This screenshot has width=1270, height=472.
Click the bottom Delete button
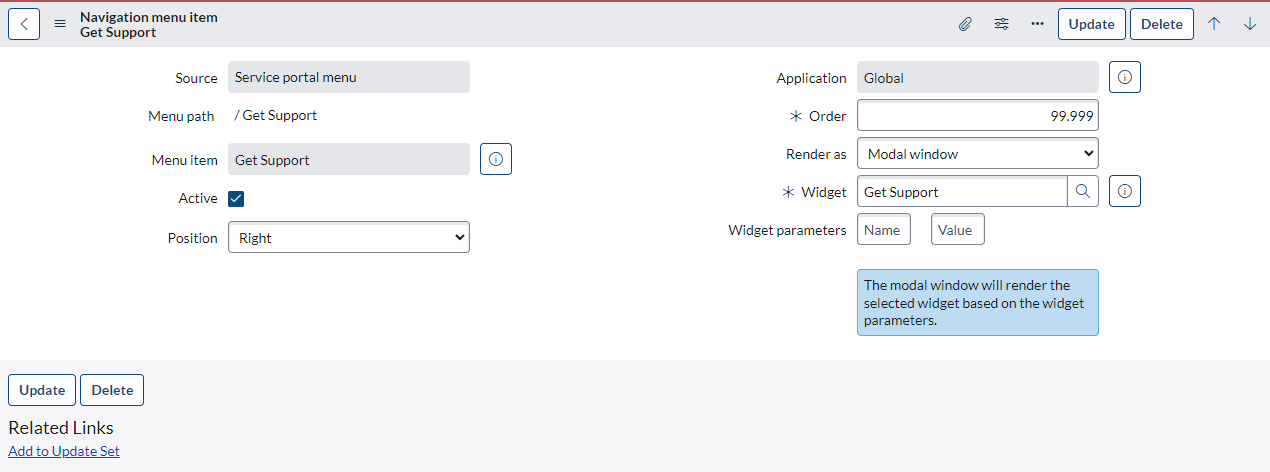112,390
